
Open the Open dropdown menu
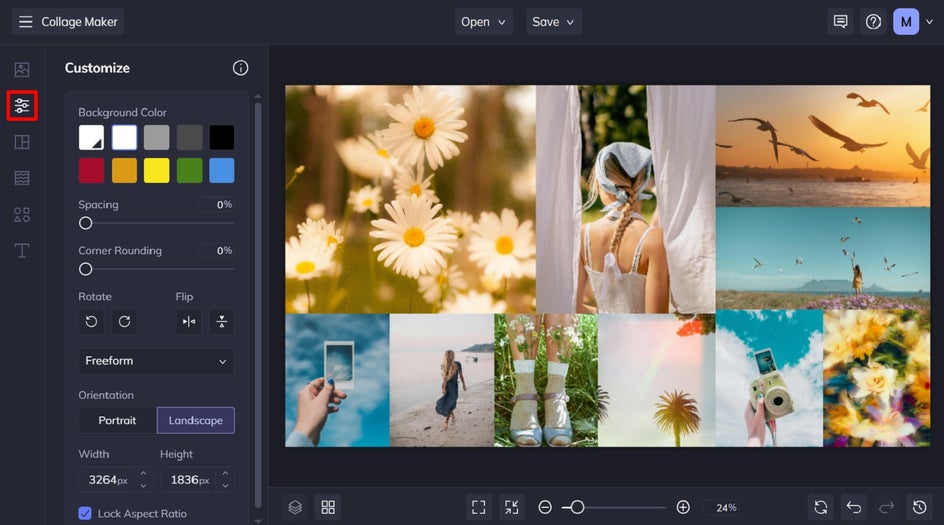tap(483, 22)
